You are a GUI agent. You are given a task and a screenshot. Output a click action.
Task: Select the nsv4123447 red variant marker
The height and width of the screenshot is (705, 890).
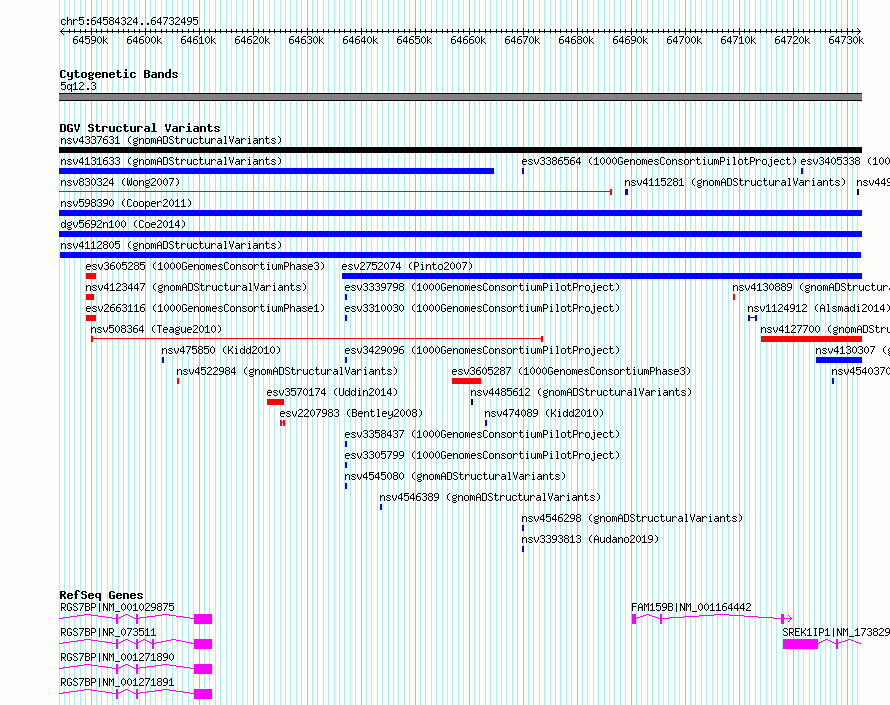(x=90, y=297)
